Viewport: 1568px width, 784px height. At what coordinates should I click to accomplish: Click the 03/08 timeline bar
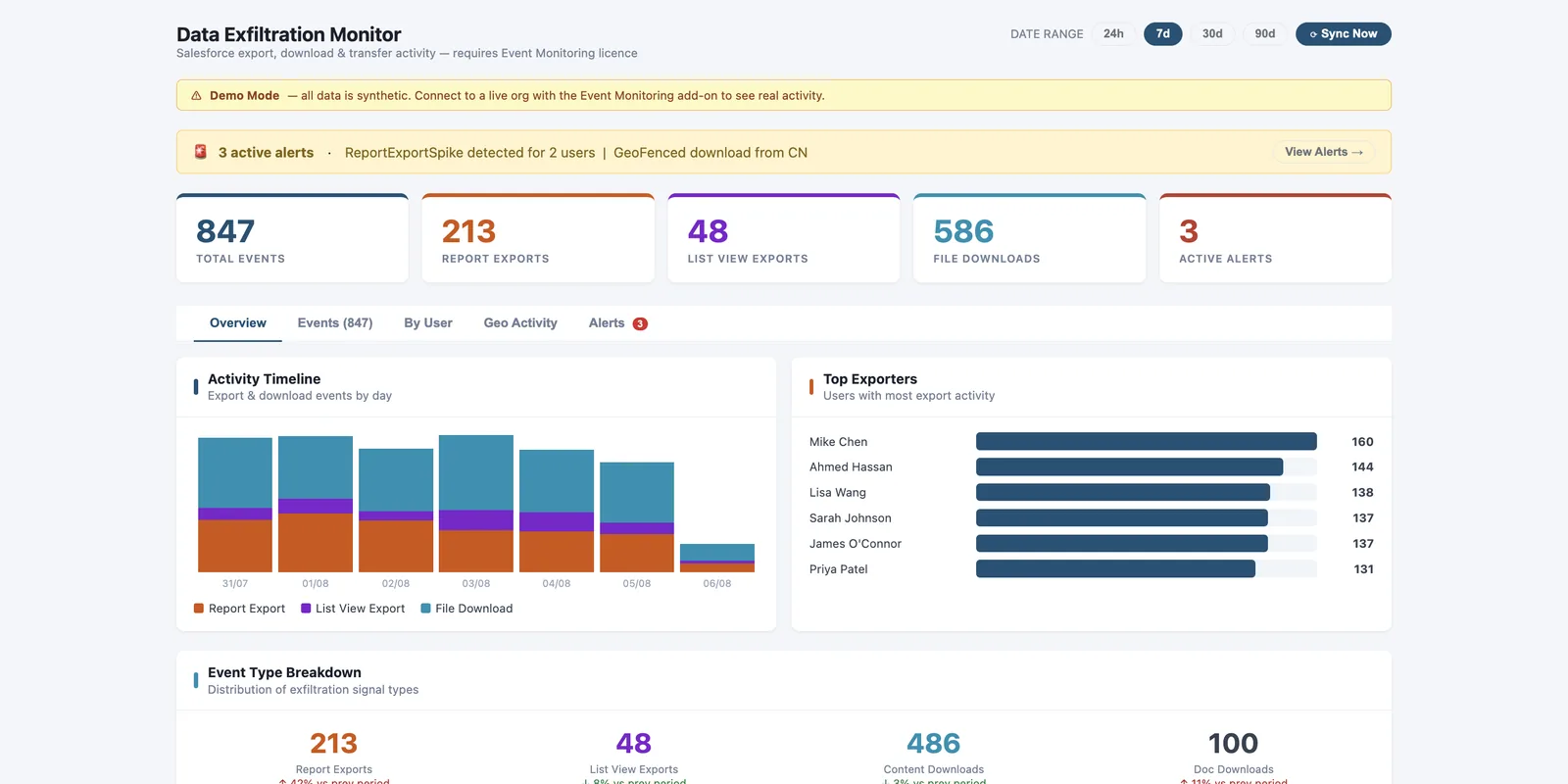(x=476, y=504)
